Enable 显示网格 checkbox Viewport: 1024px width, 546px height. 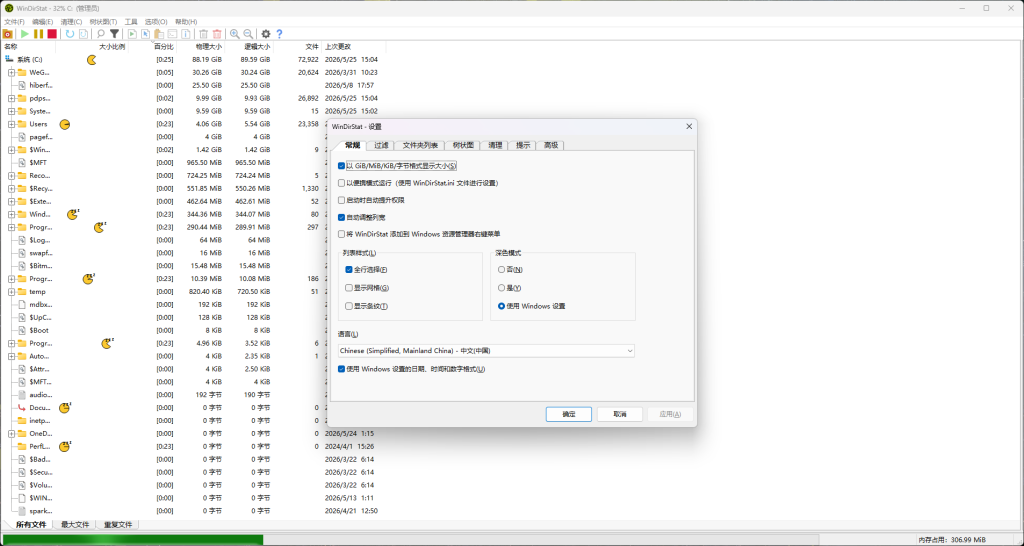point(349,288)
